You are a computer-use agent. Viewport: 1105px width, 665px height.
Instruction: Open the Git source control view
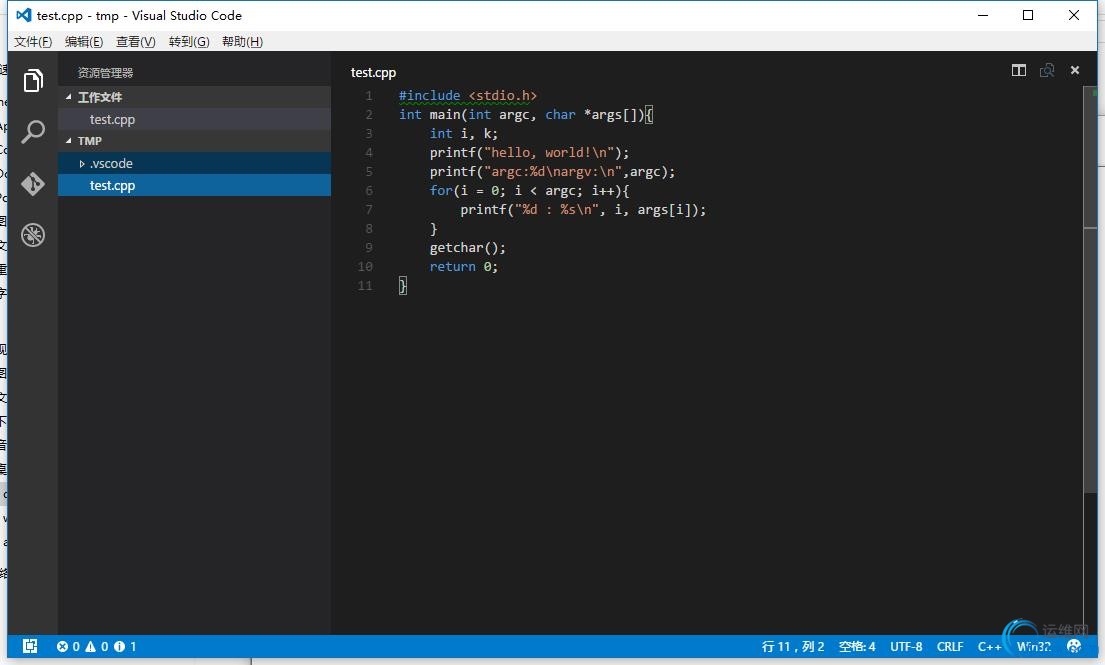[33, 184]
